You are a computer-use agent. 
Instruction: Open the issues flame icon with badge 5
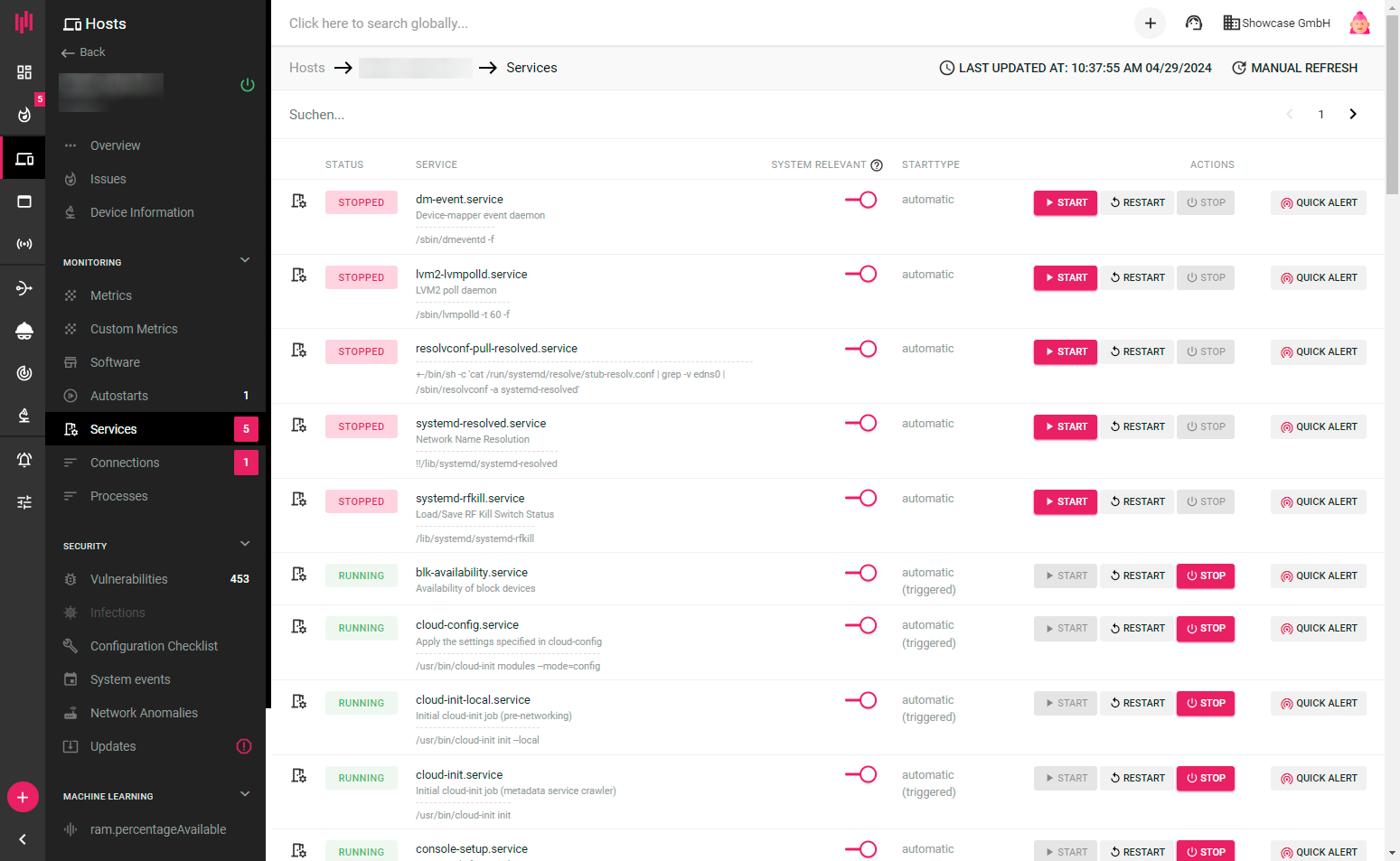(x=24, y=114)
